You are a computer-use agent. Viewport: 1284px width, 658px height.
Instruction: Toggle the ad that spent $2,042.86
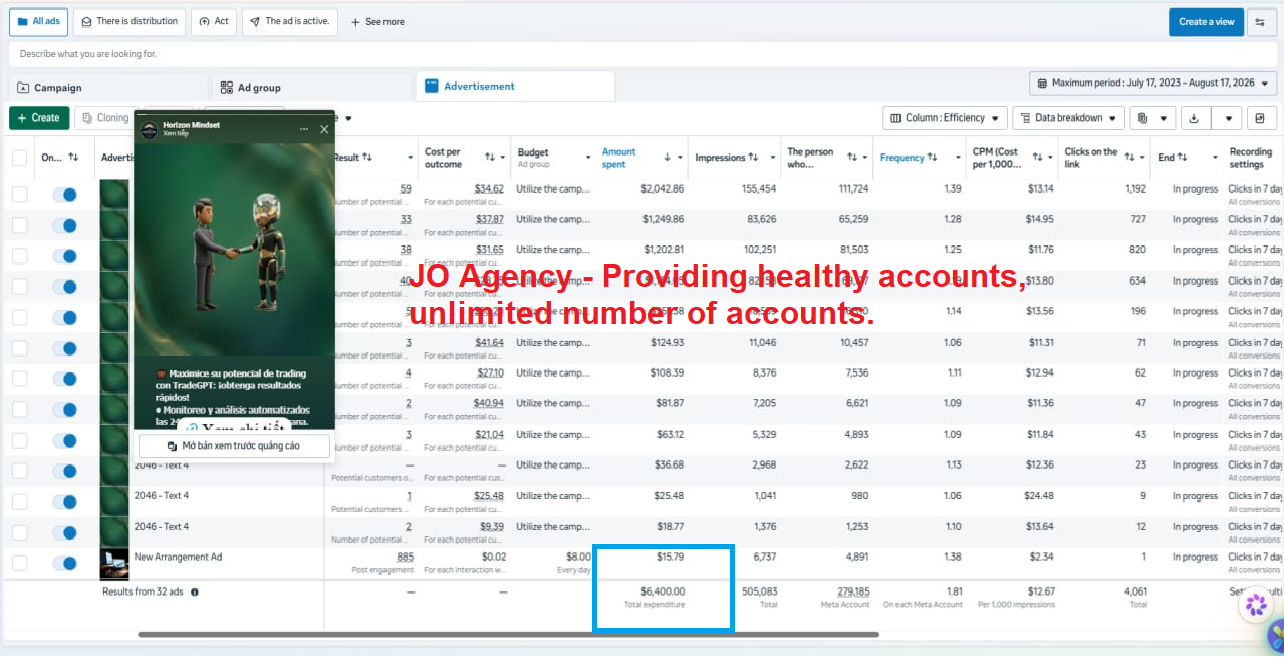[x=64, y=195]
